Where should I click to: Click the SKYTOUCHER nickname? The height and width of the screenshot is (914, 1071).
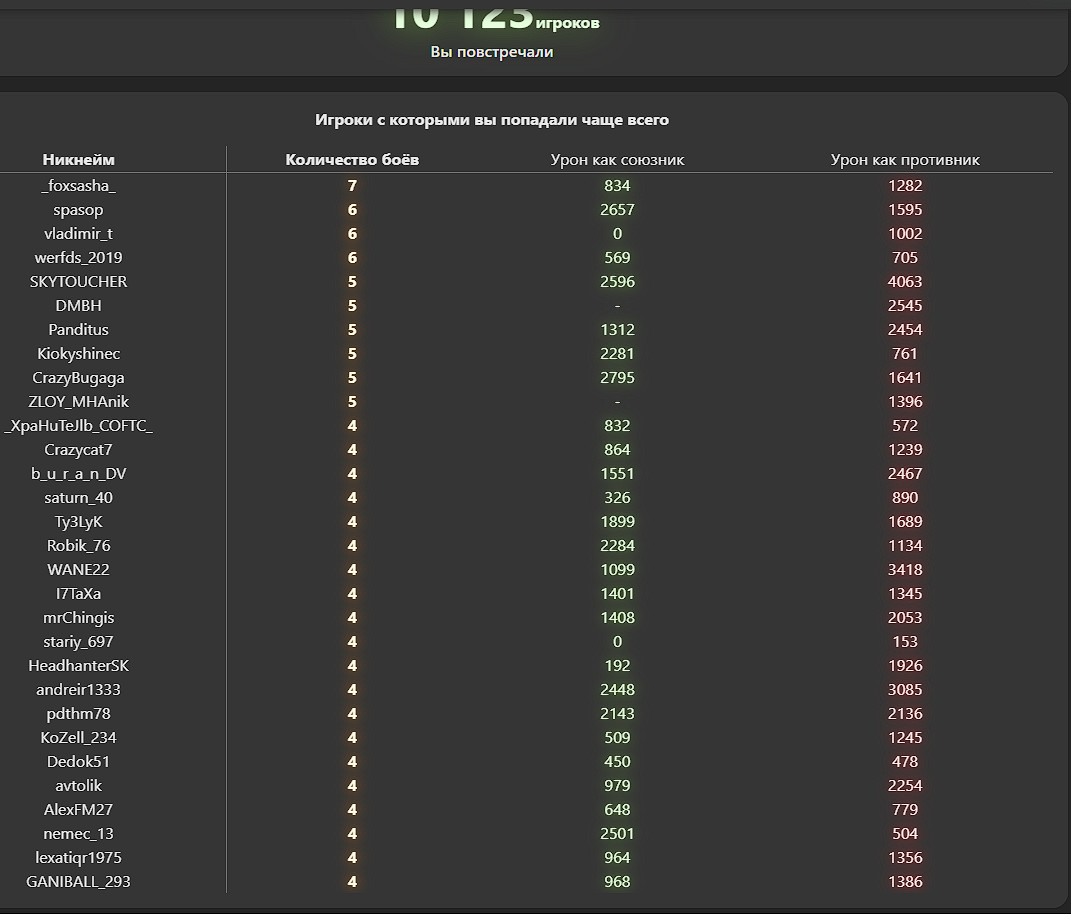click(x=78, y=282)
